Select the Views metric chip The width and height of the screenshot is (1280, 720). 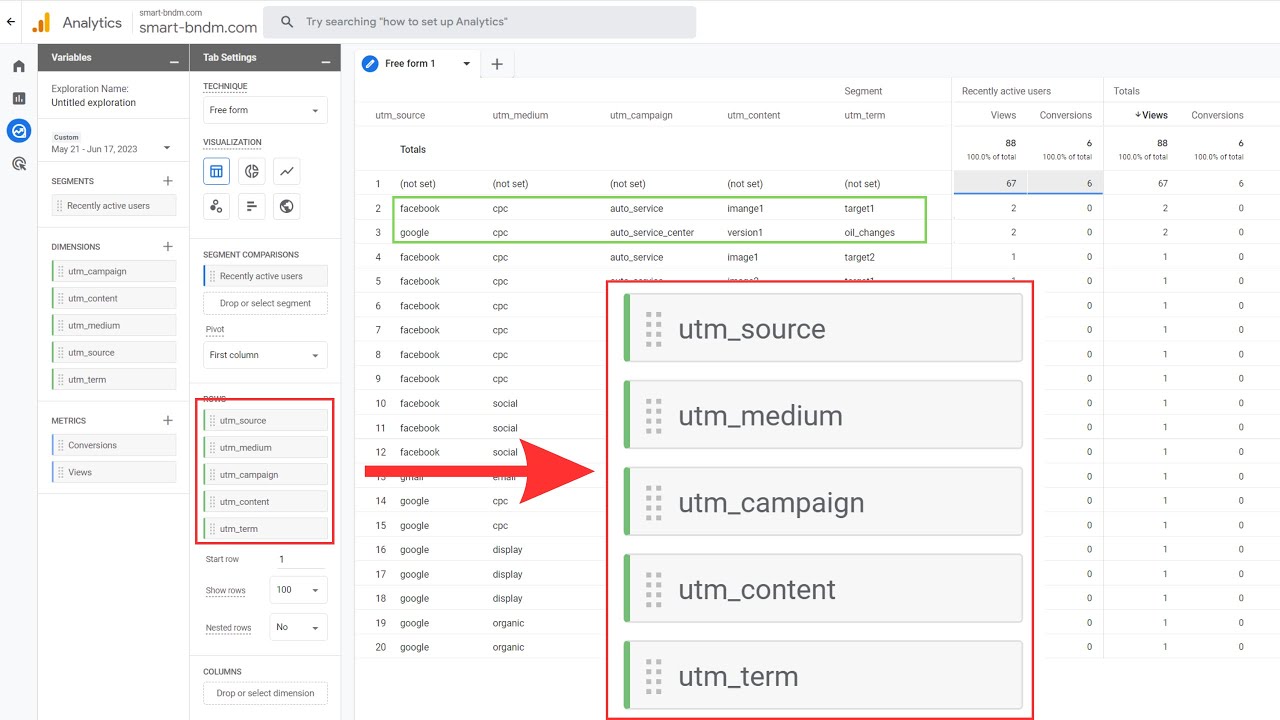(114, 472)
